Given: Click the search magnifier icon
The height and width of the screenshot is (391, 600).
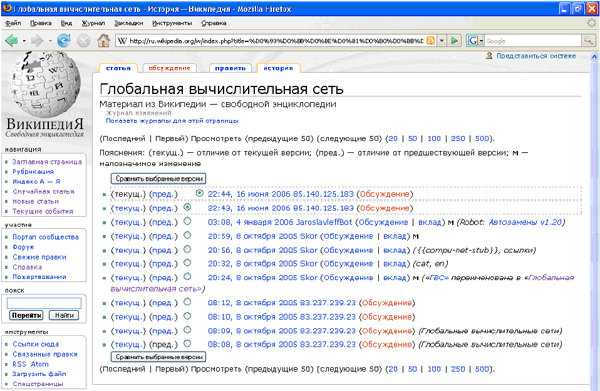Looking at the screenshot, I should (x=588, y=41).
